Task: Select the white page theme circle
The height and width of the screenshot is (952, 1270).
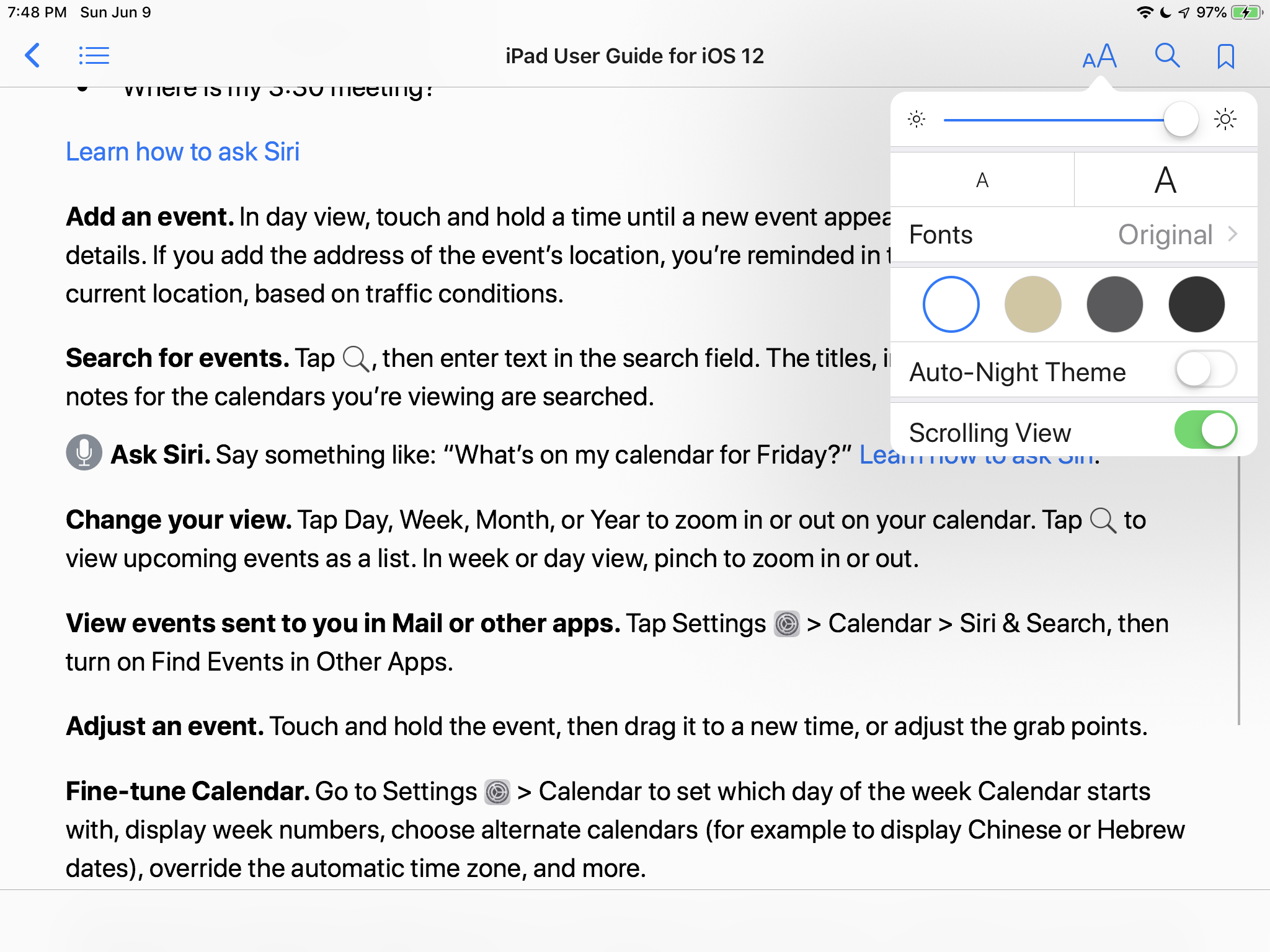Action: click(x=951, y=304)
